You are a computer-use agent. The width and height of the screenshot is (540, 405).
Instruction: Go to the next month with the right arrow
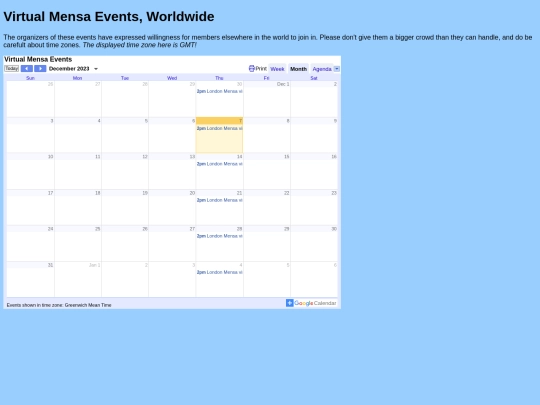pyautogui.click(x=40, y=69)
